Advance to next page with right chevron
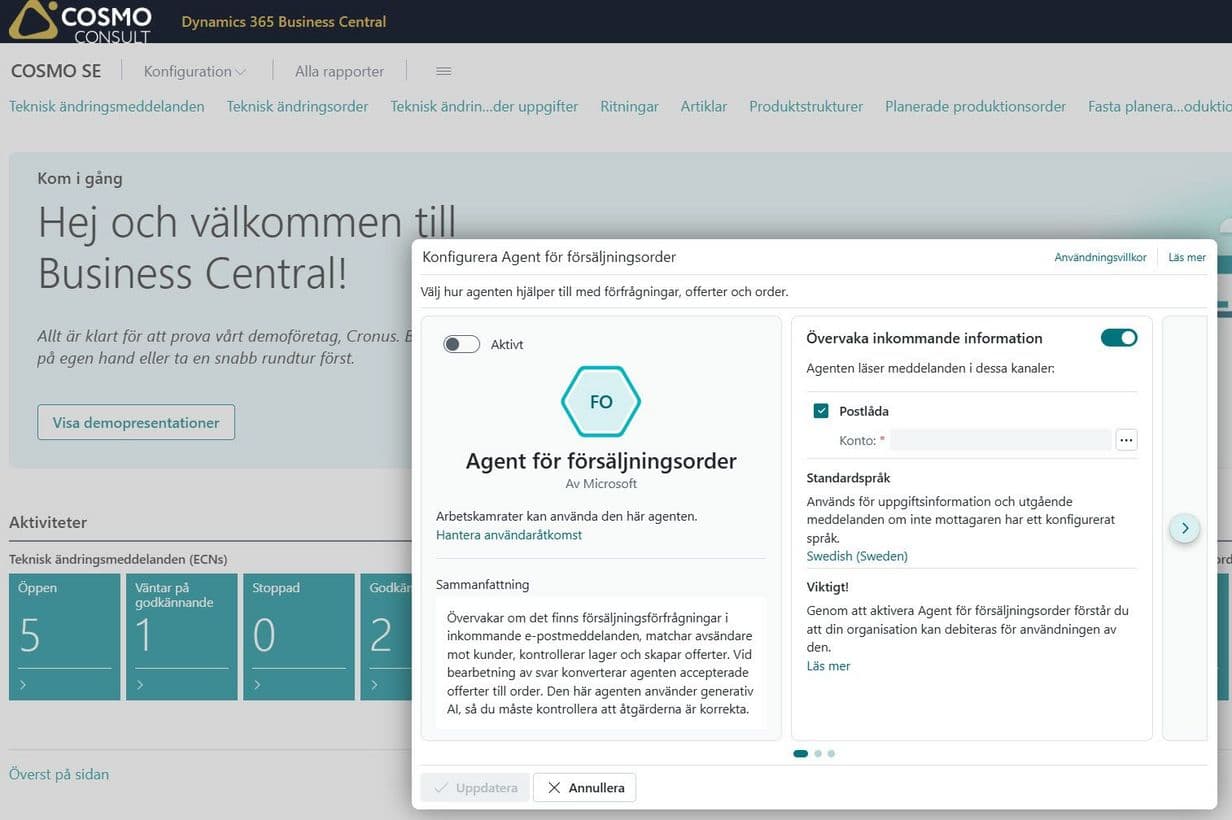 [1184, 527]
